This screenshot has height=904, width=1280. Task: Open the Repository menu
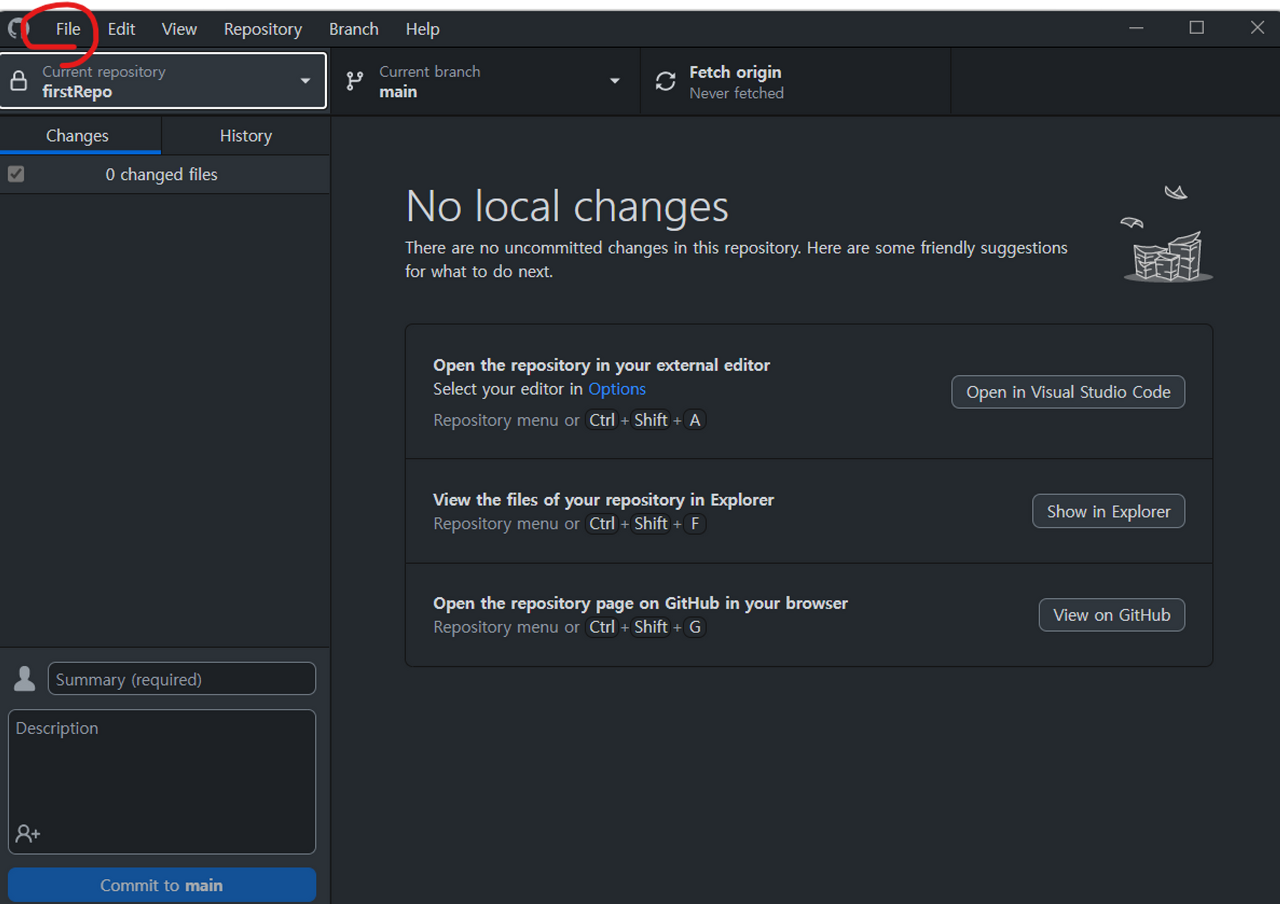(263, 29)
